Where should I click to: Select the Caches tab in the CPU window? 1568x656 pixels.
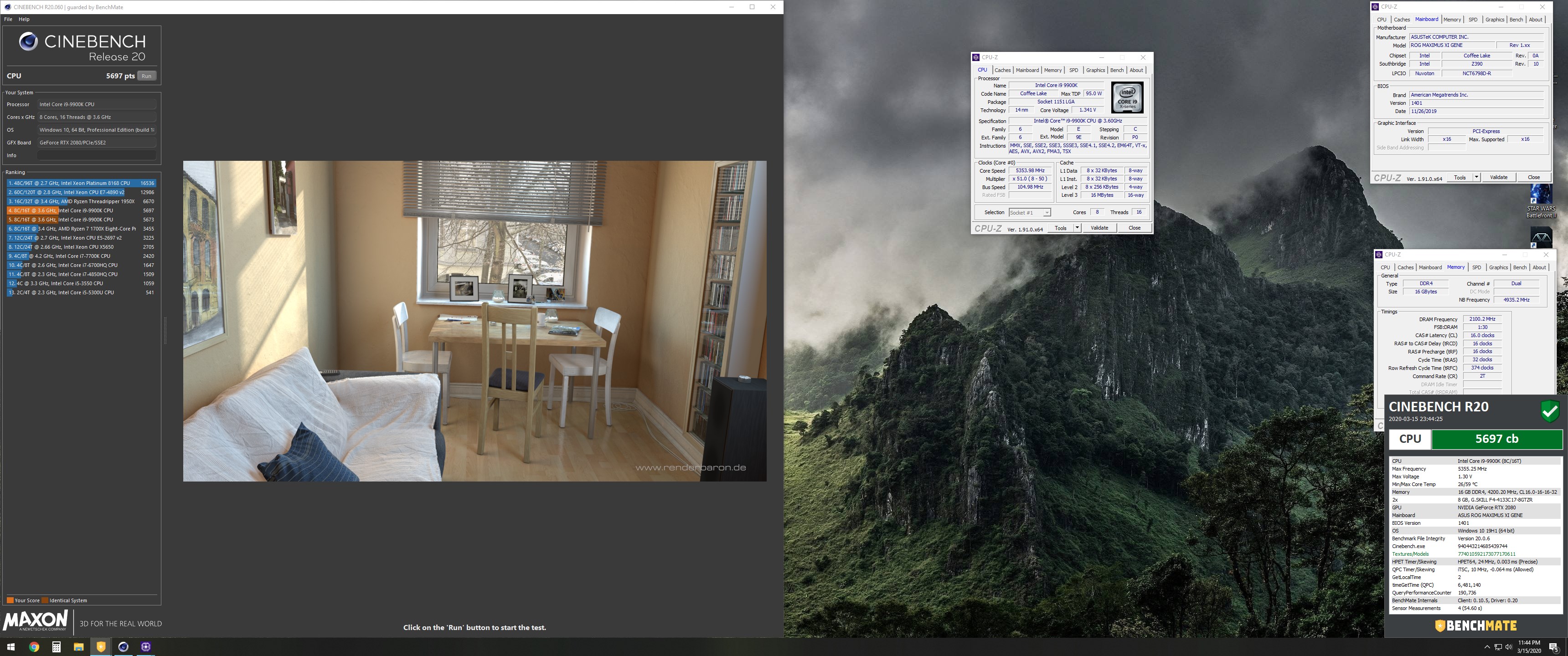click(1002, 70)
